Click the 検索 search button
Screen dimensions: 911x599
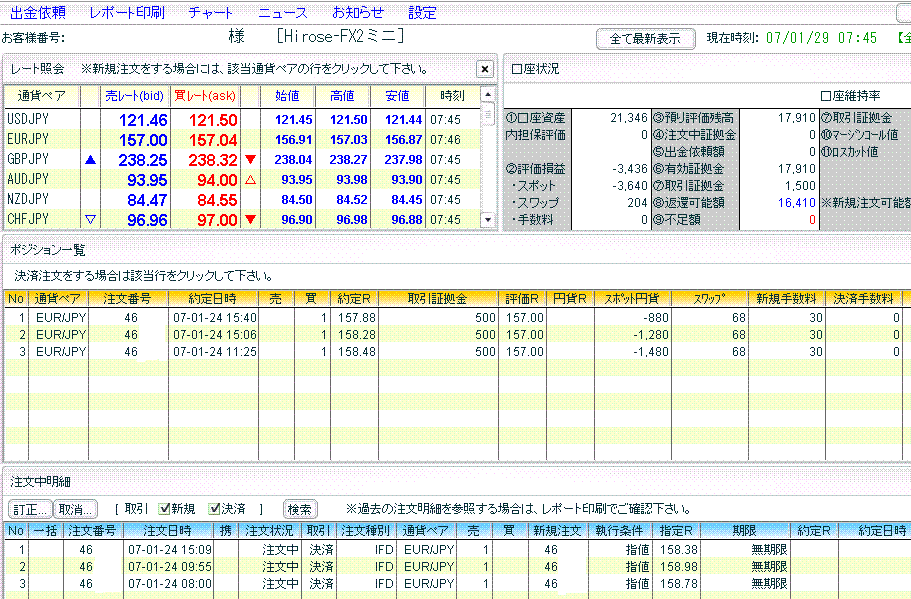[x=300, y=510]
